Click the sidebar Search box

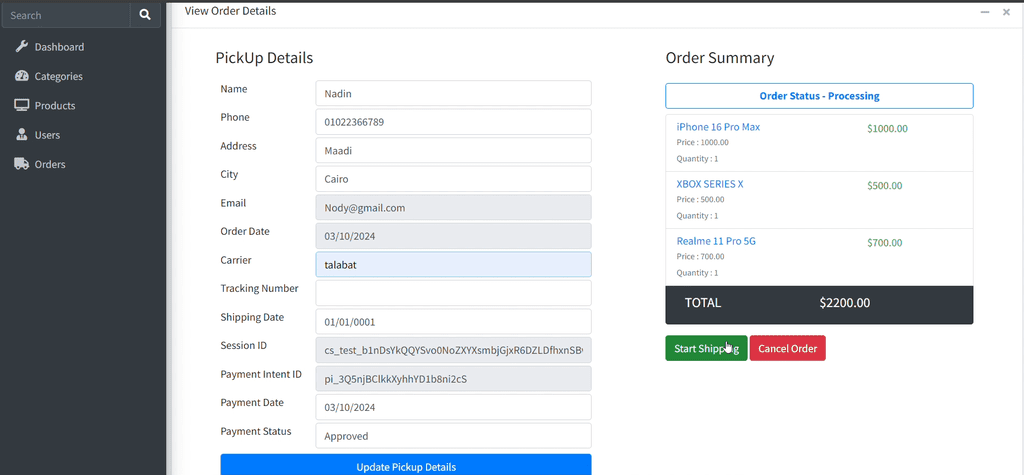click(x=66, y=15)
